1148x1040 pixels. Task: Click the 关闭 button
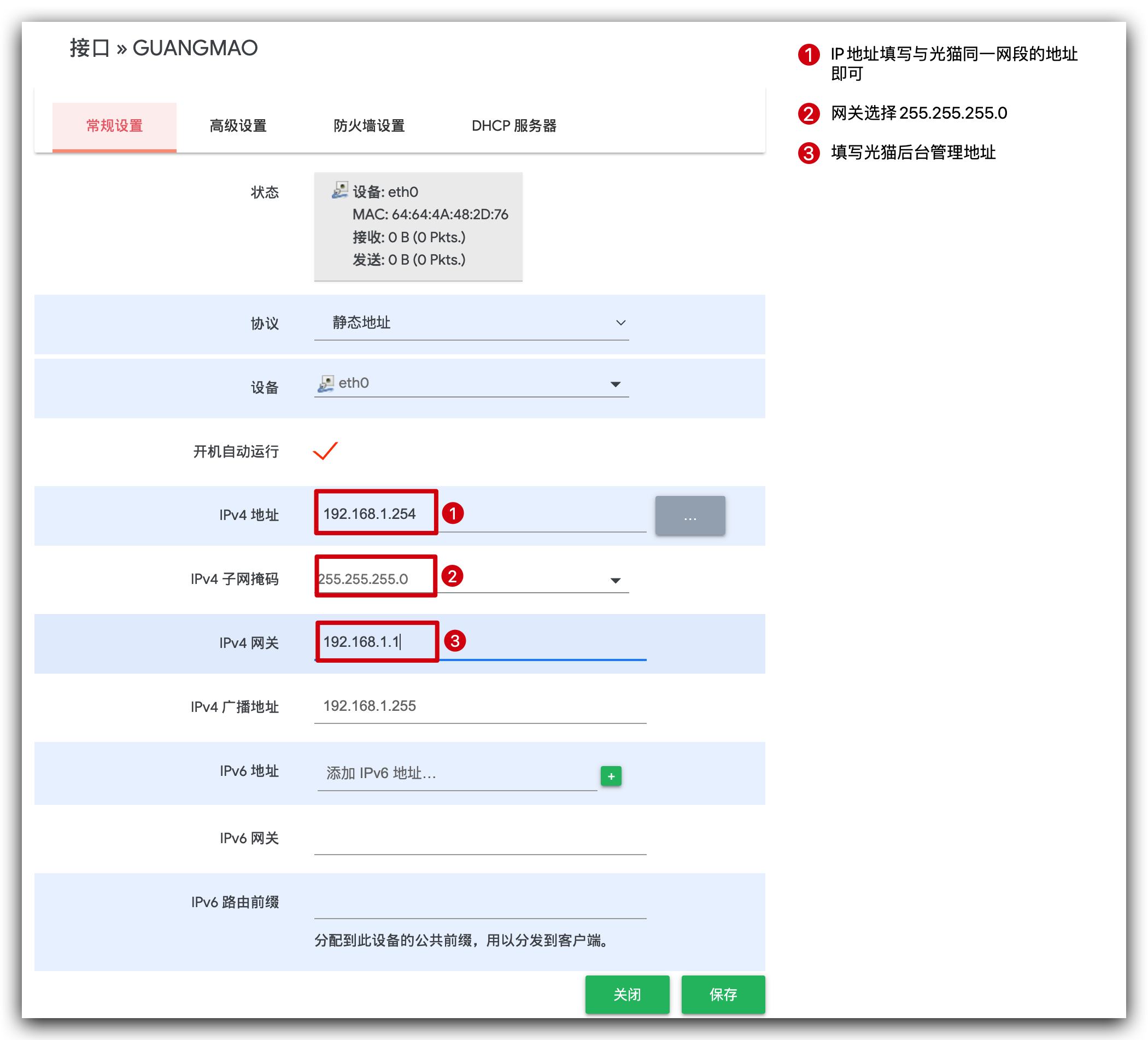pyautogui.click(x=628, y=995)
